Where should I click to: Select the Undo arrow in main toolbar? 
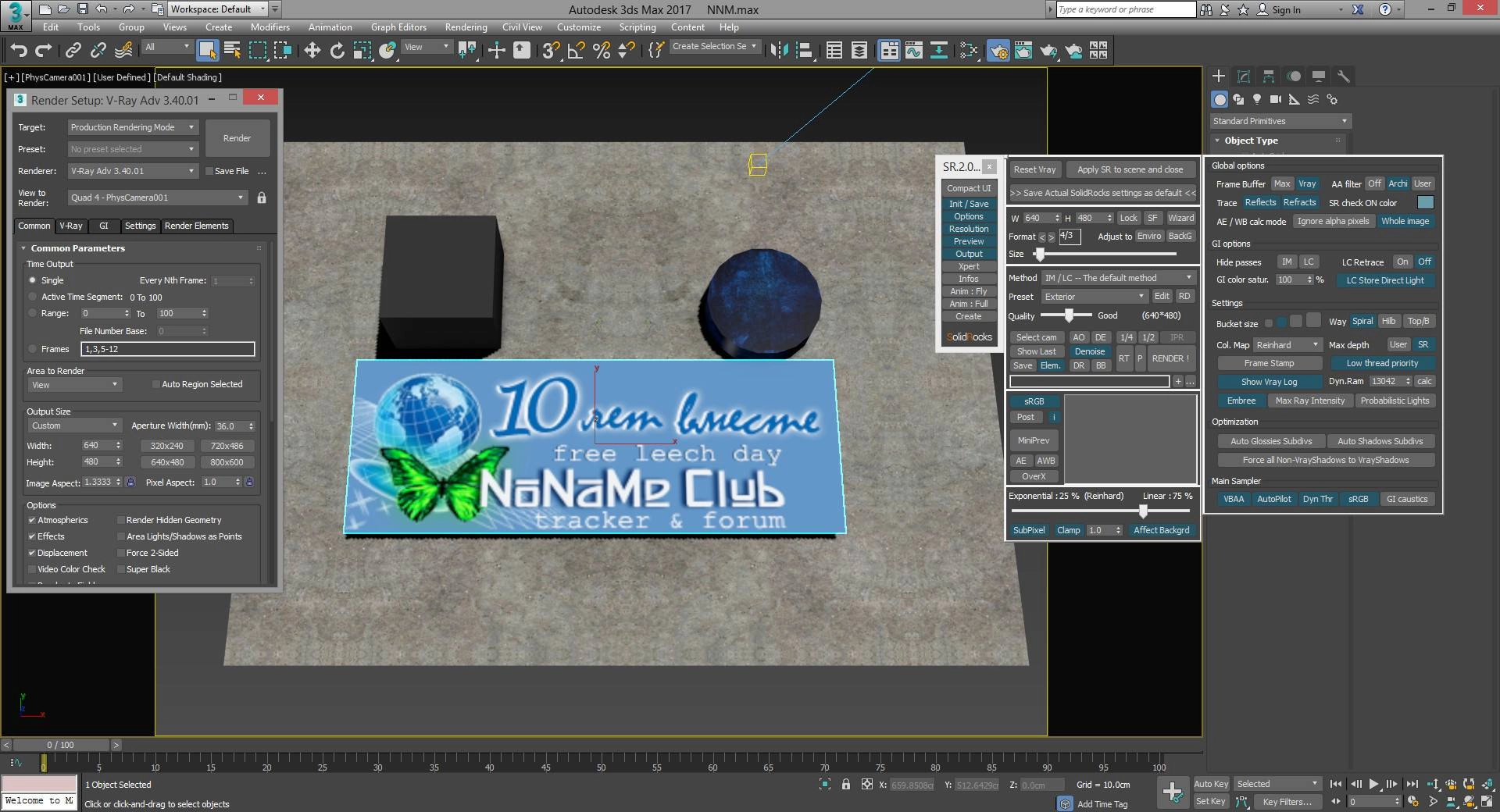(x=18, y=51)
